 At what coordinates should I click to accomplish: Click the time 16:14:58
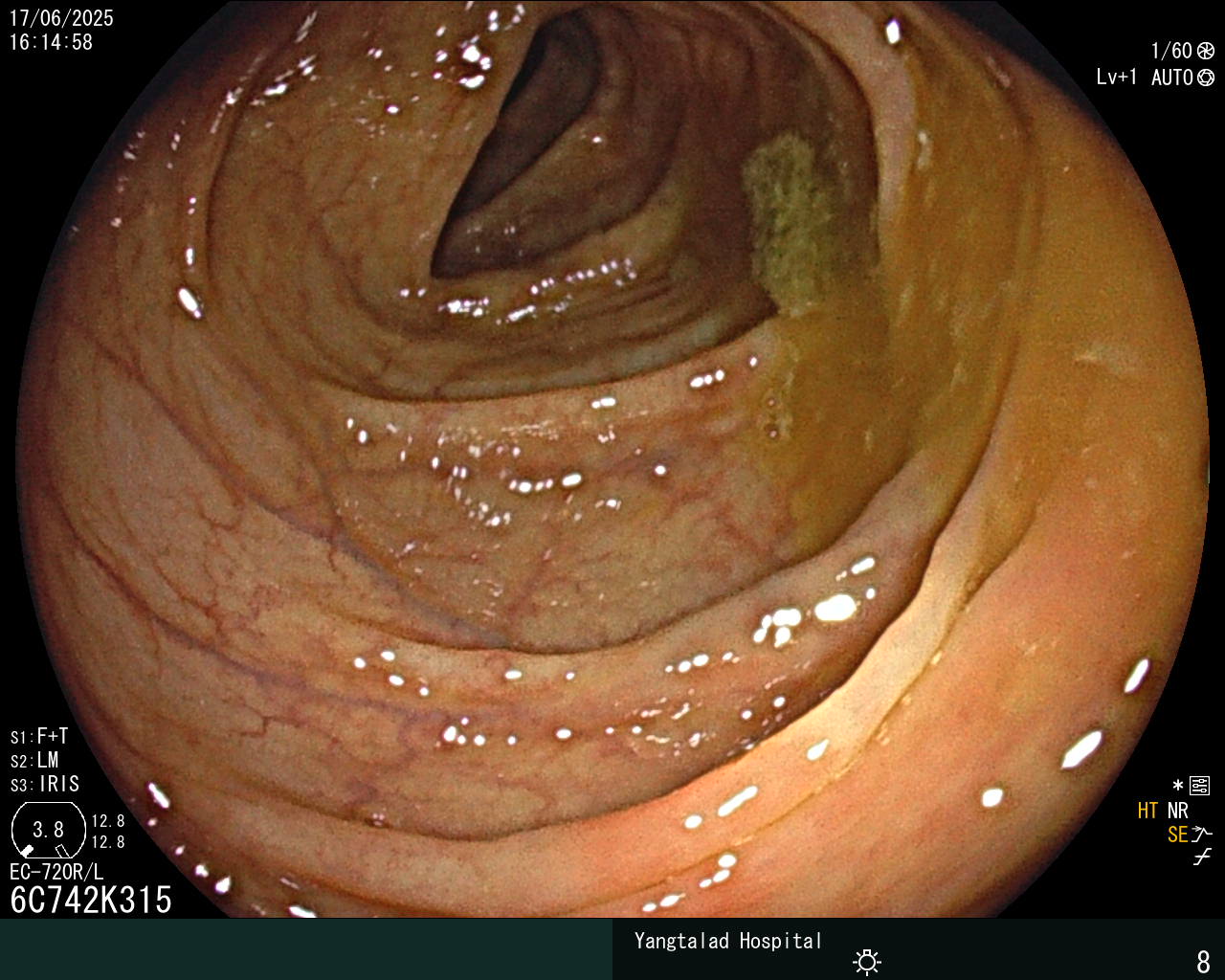pyautogui.click(x=51, y=42)
